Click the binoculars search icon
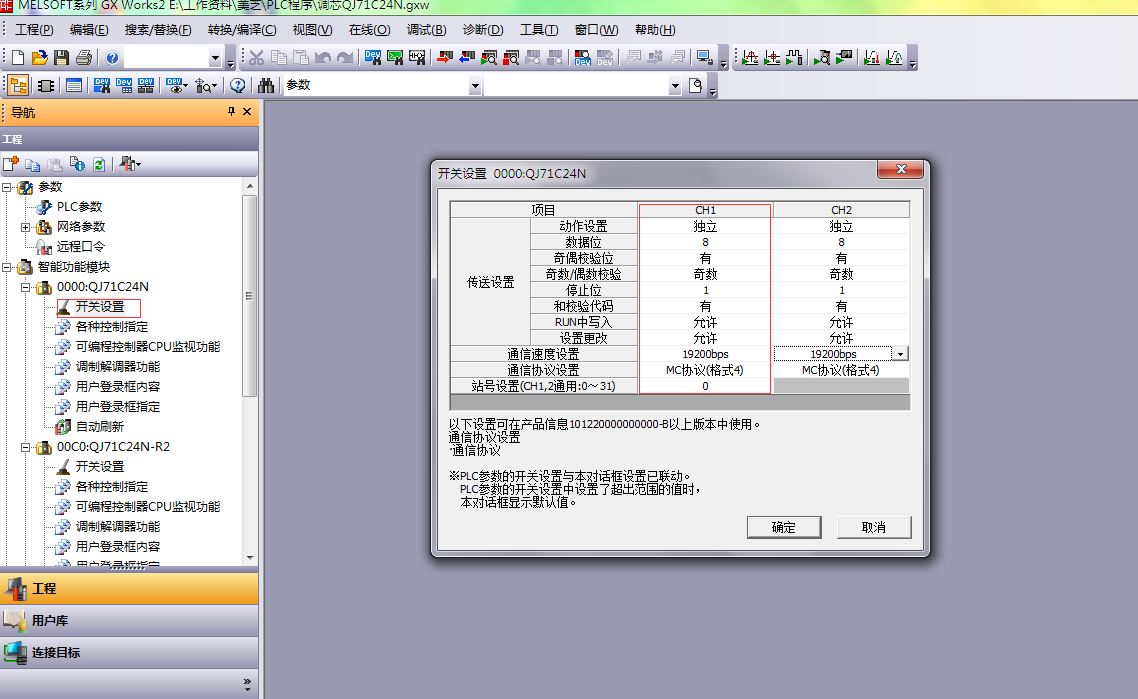1138x699 pixels. point(266,86)
